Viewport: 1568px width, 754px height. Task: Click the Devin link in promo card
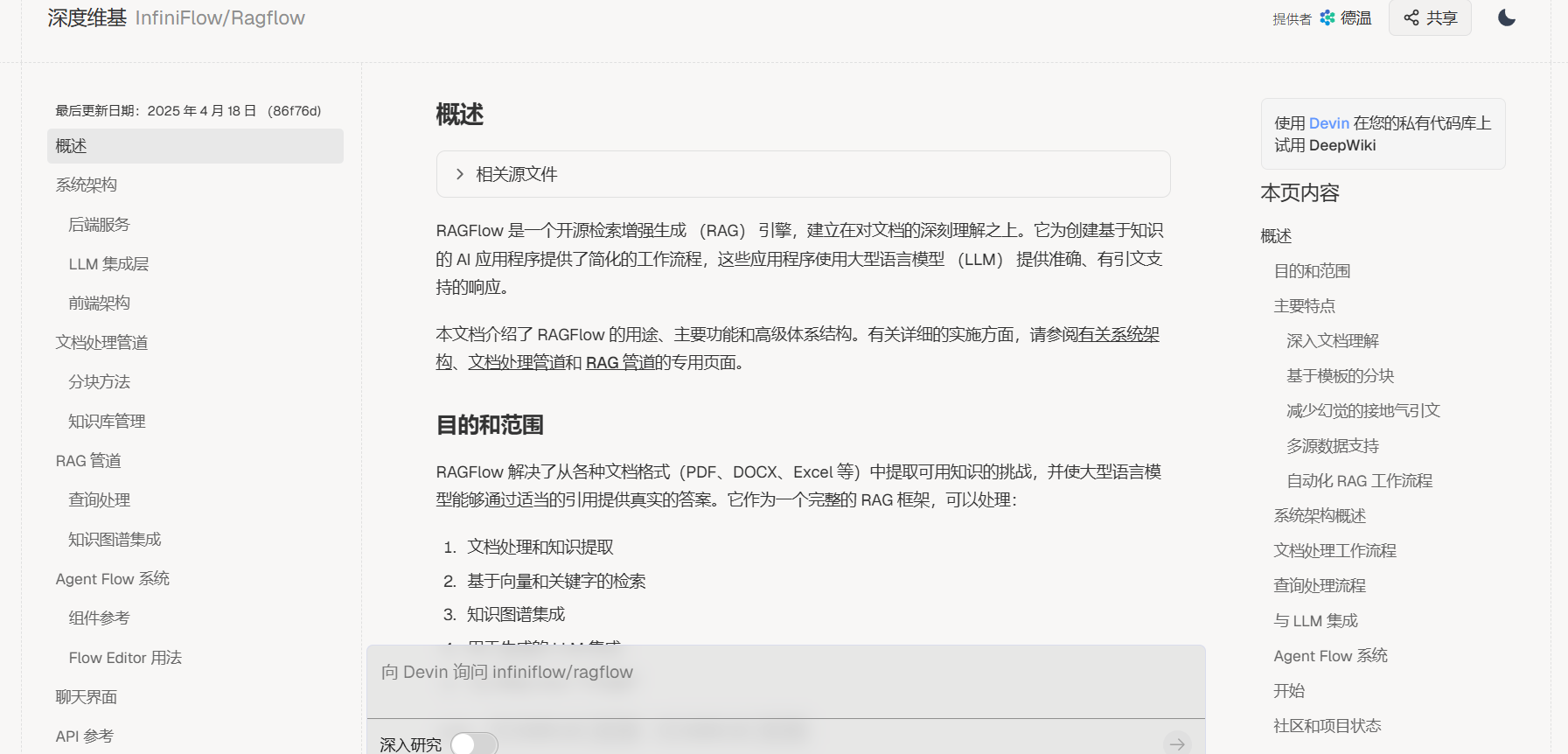coord(1328,123)
